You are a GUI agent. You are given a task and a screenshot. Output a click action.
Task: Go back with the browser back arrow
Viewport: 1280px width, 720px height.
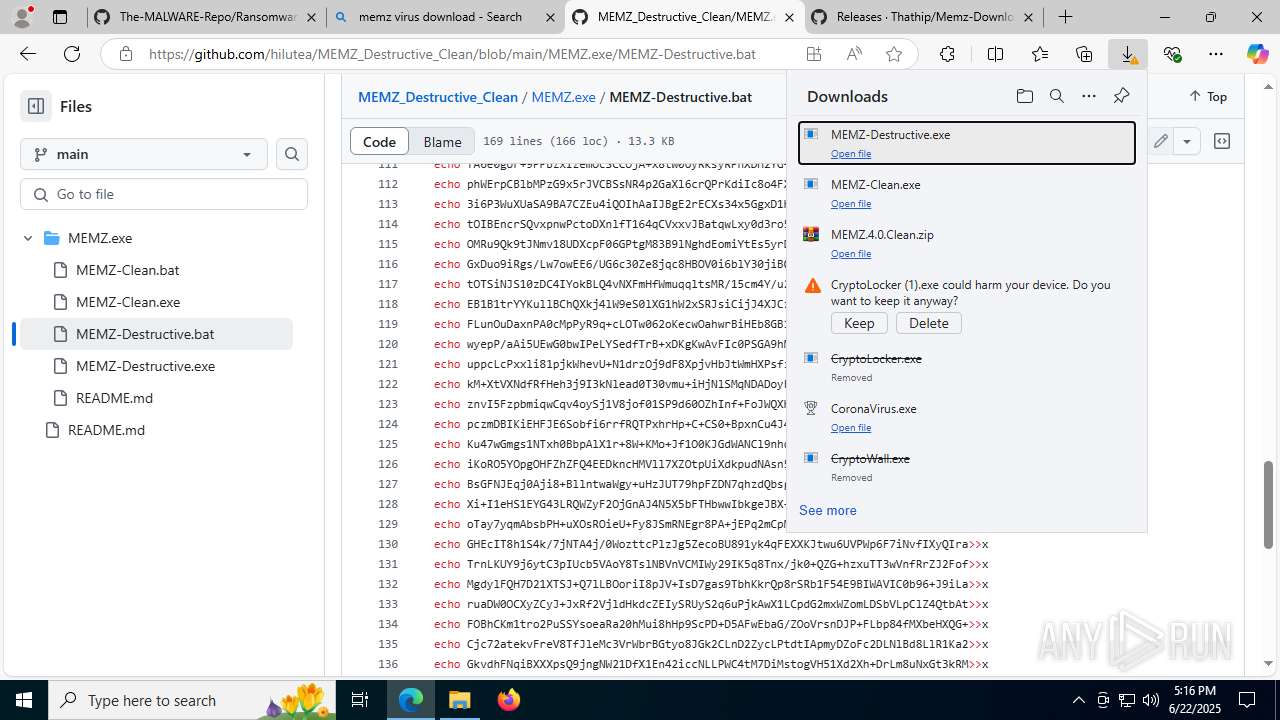(x=28, y=55)
